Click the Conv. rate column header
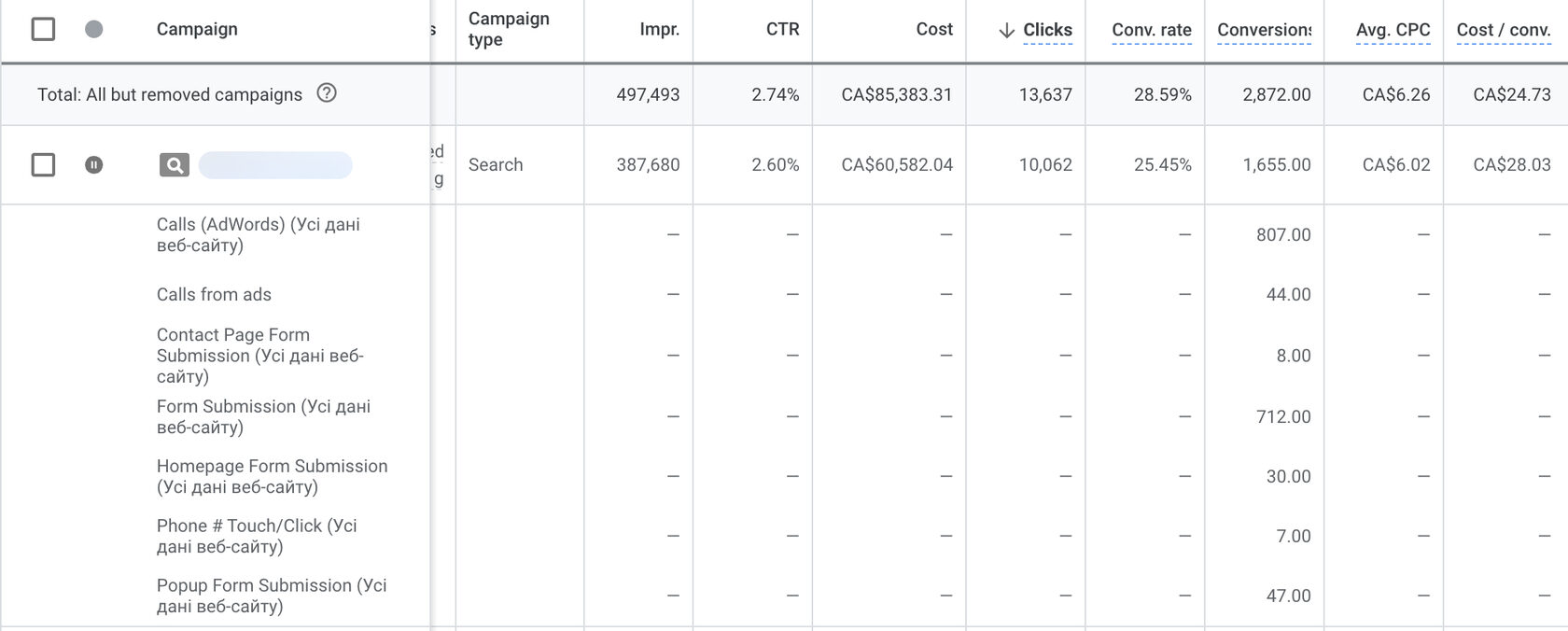 point(1152,30)
